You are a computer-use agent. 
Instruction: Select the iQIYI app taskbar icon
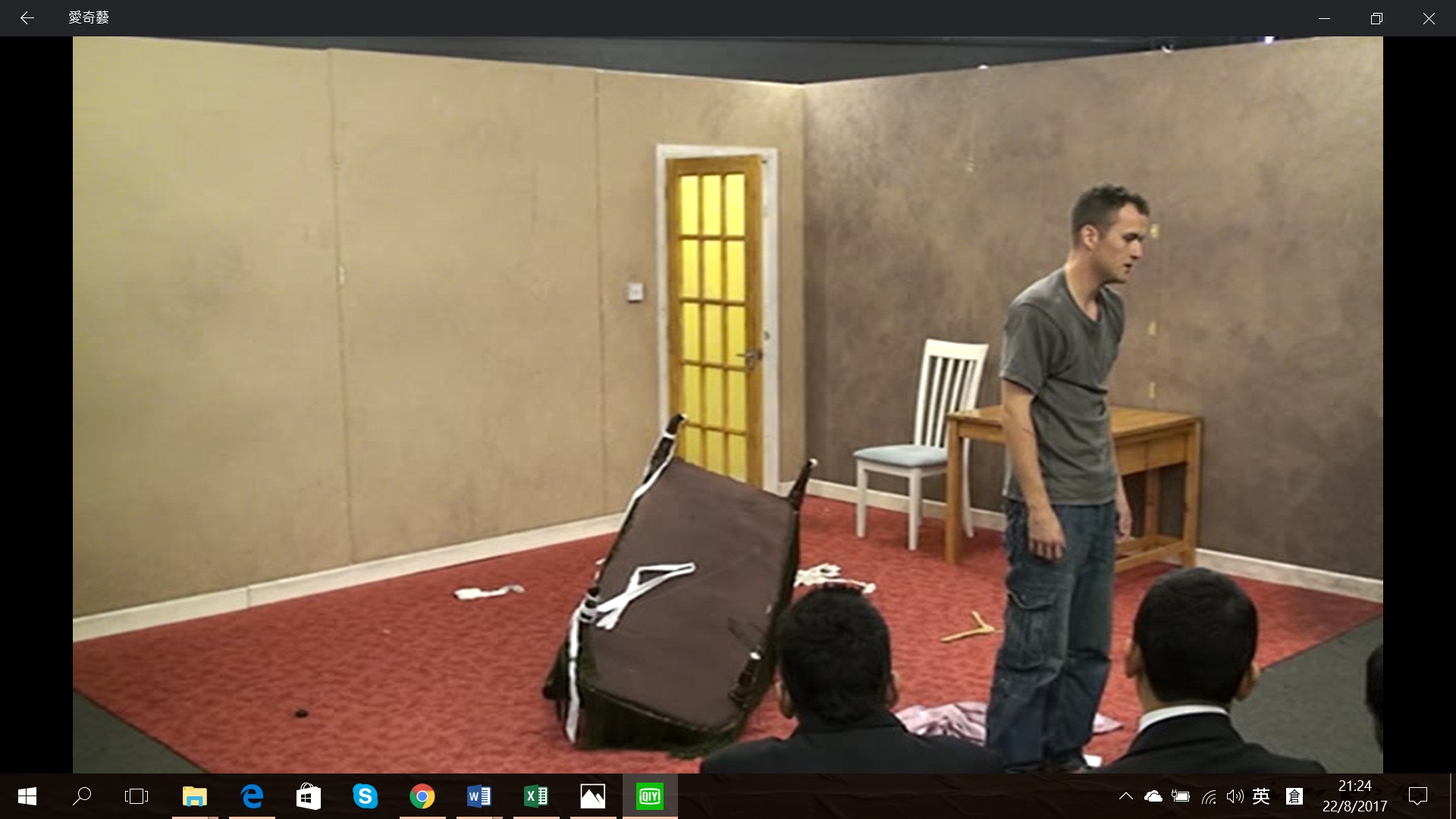click(x=650, y=796)
